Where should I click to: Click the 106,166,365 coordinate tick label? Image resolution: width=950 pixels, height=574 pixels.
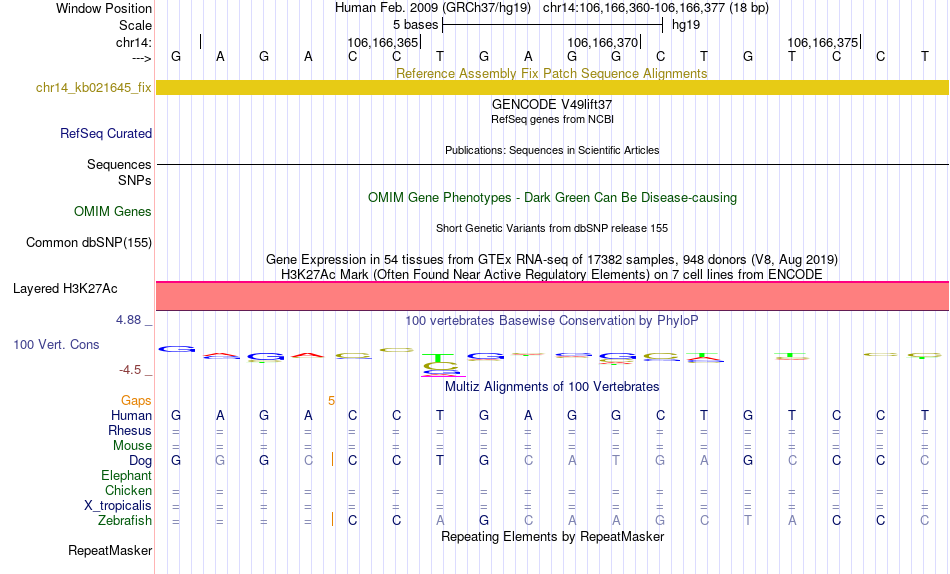pyautogui.click(x=383, y=42)
